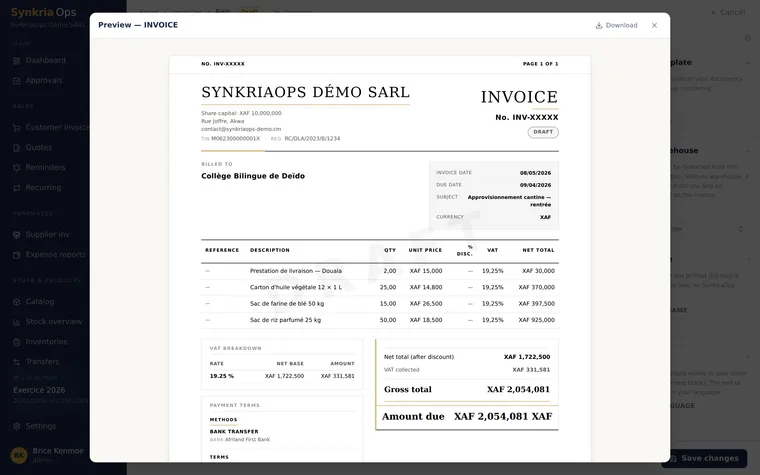Image resolution: width=760 pixels, height=475 pixels.
Task: Click the Gross total XAF 2,054,081 value
Action: [x=518, y=389]
